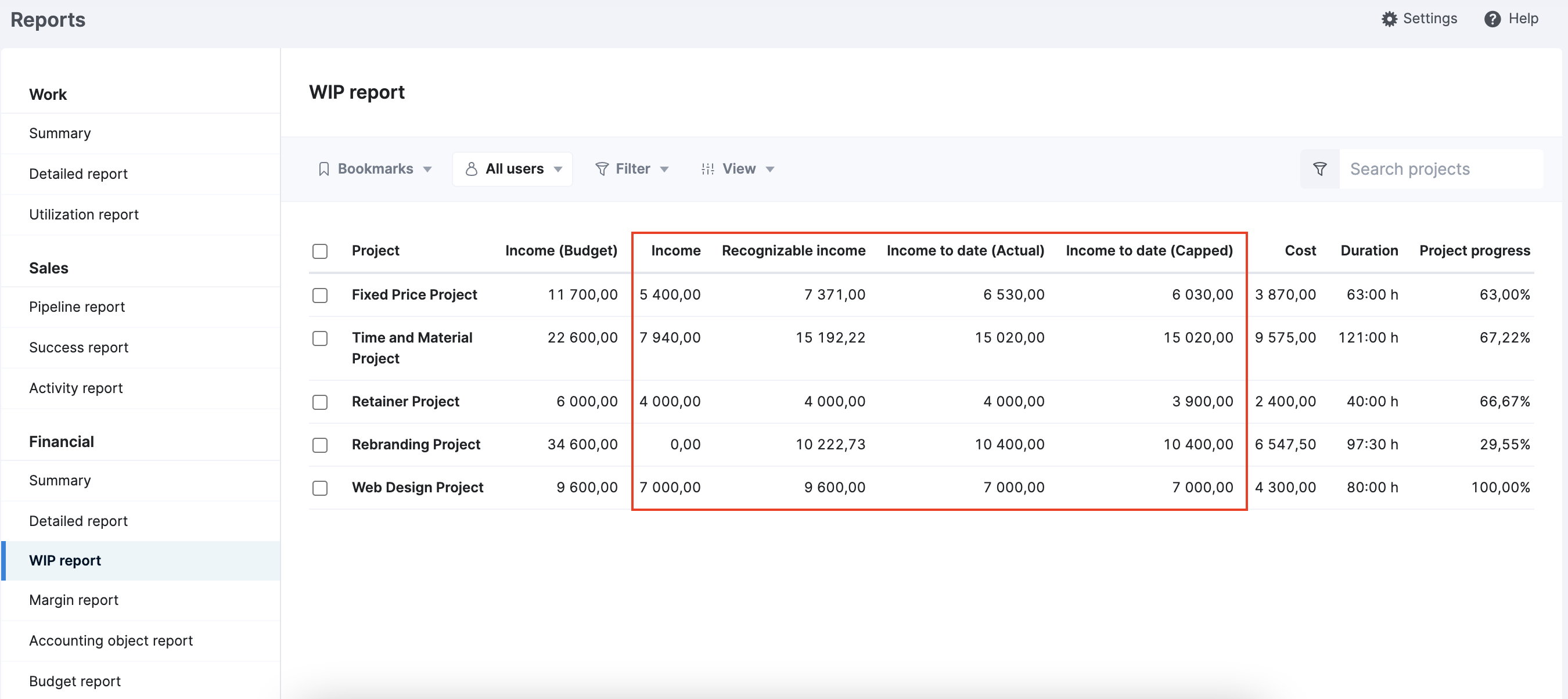The height and width of the screenshot is (699, 1568).
Task: Click the 121:00 h duration value
Action: (x=1368, y=338)
